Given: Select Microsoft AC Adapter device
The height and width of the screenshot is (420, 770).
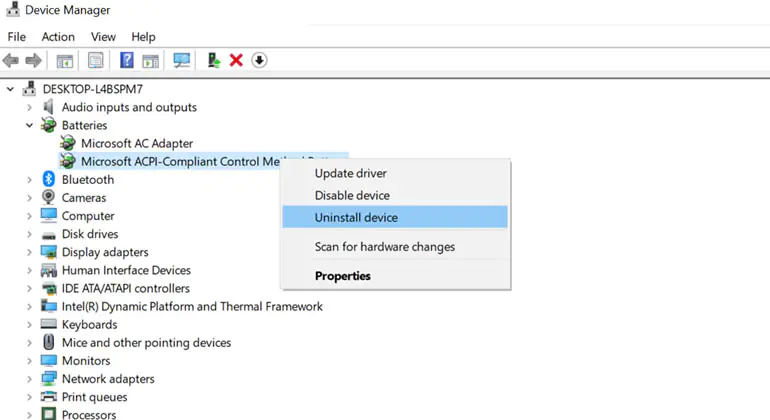Looking at the screenshot, I should [x=137, y=143].
